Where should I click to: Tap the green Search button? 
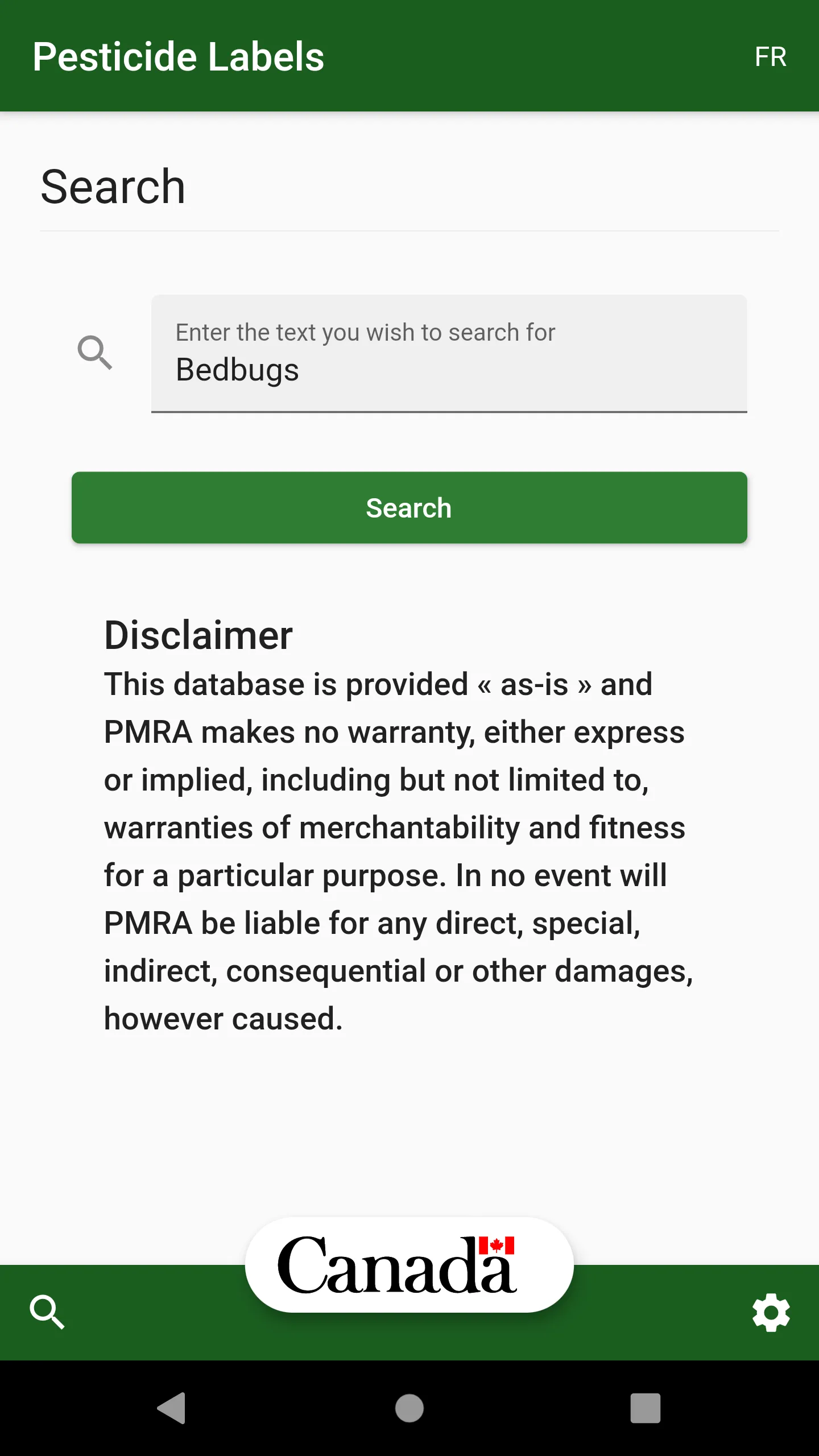[x=409, y=507]
